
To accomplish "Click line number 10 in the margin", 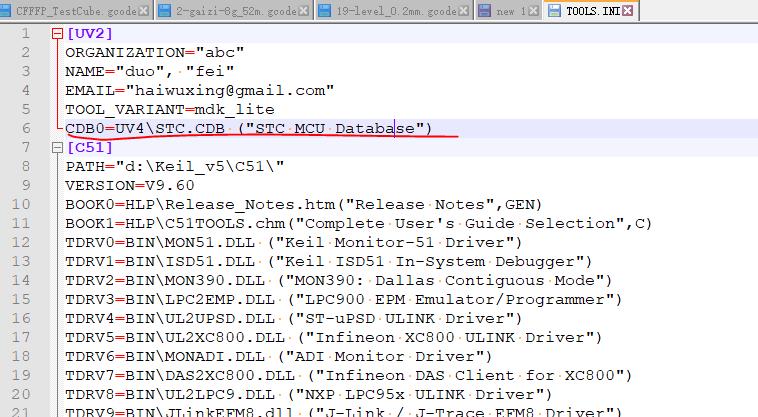I will tap(21, 204).
